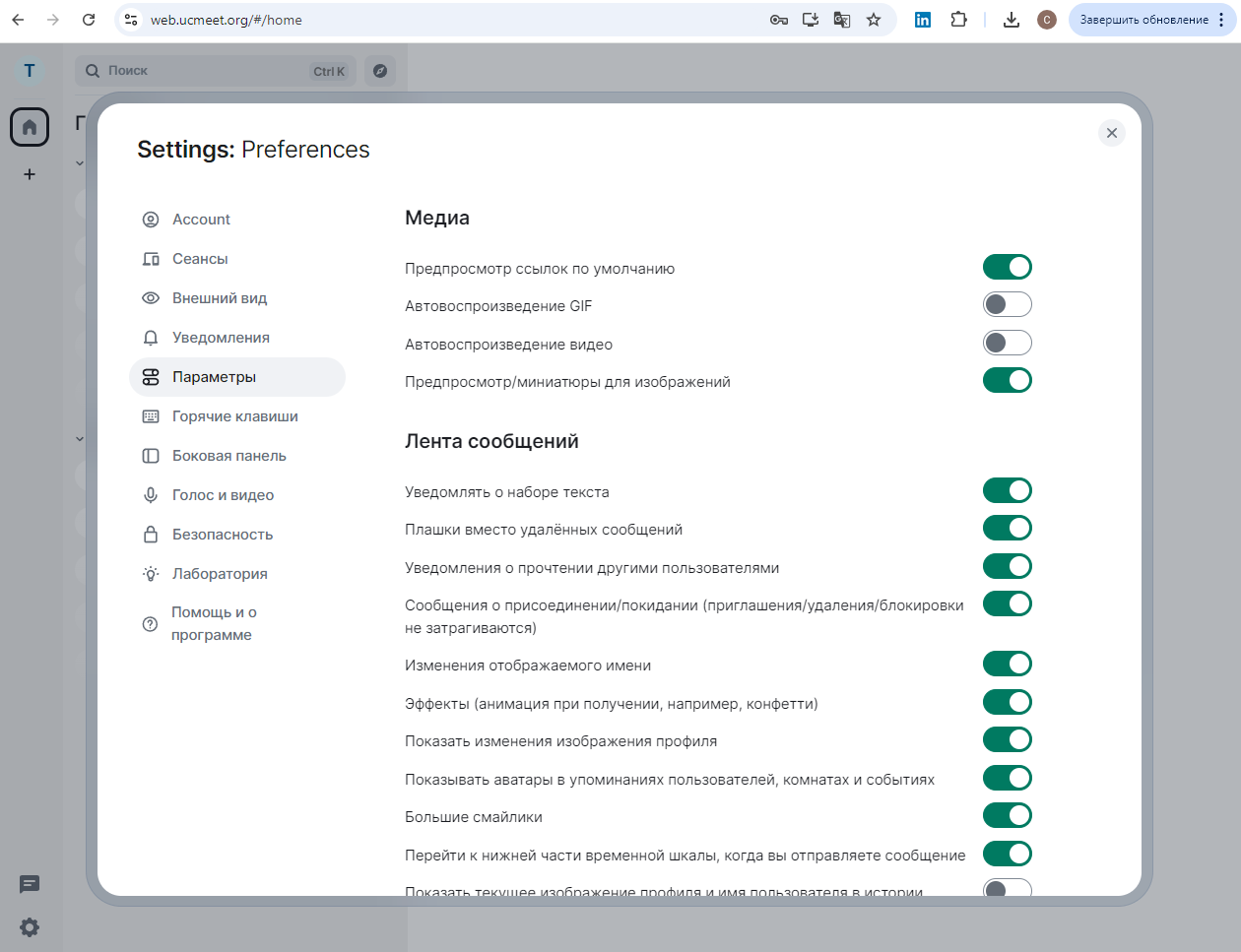
Task: Open the feedback chat bubble icon bottom left
Action: point(30,885)
